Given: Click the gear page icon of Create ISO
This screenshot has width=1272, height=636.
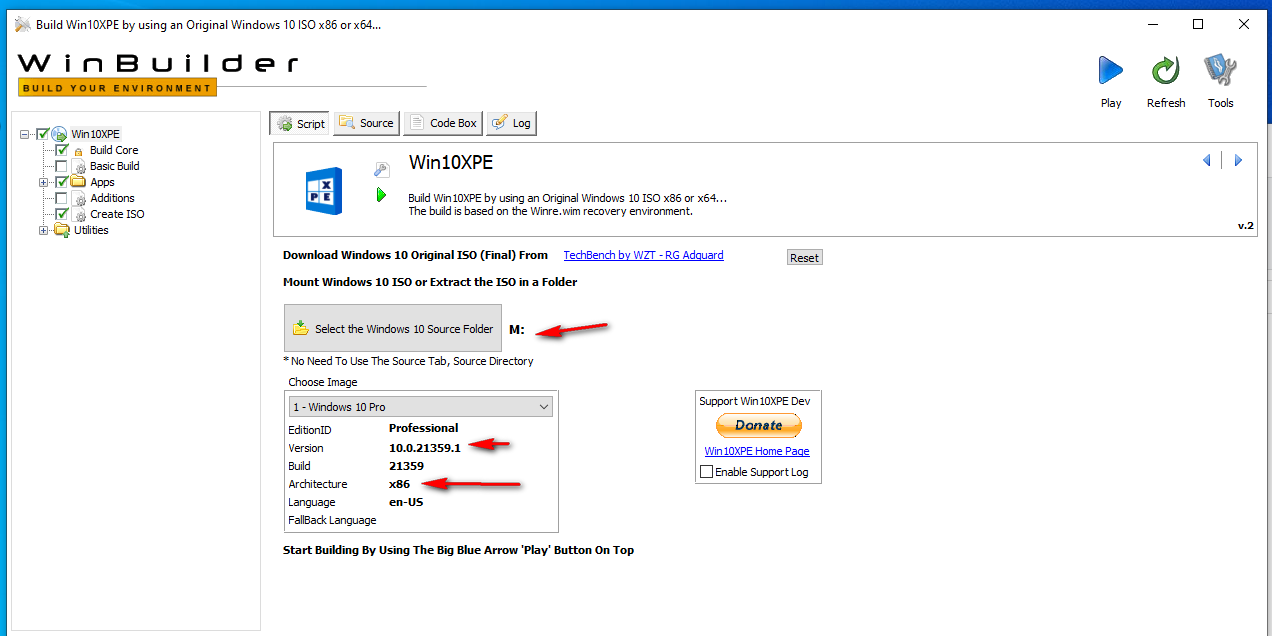Looking at the screenshot, I should click(x=80, y=215).
